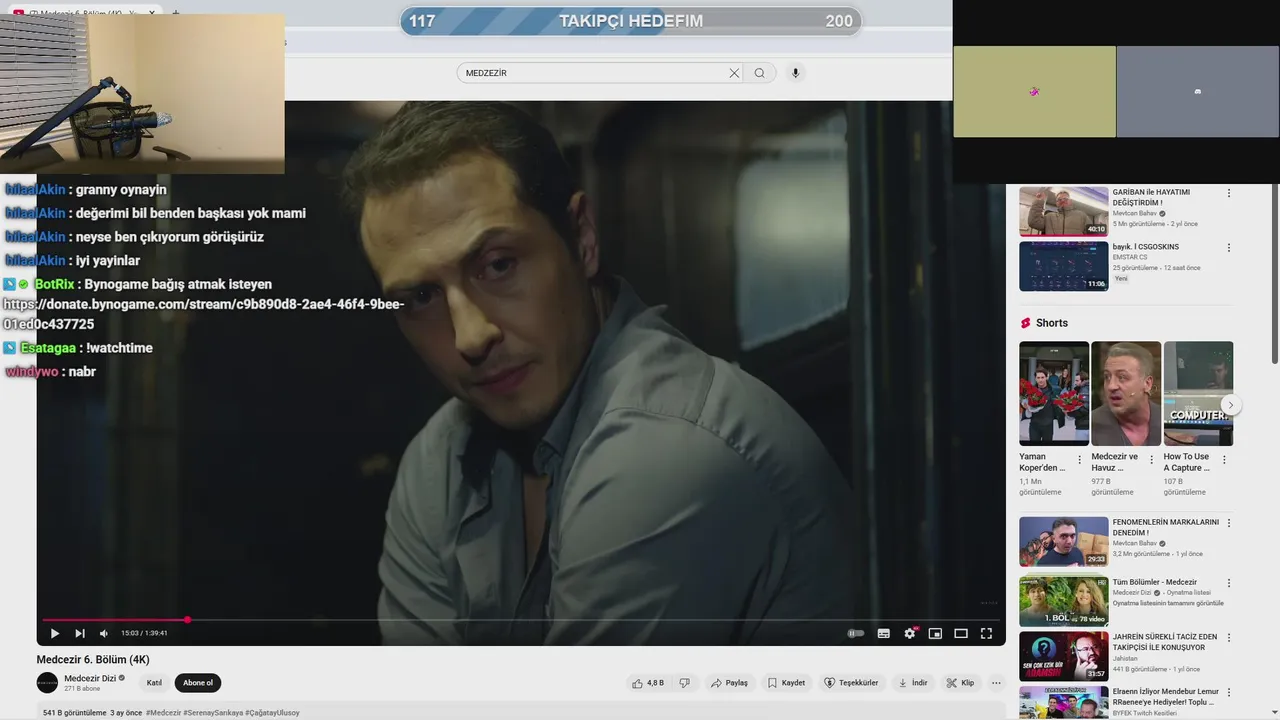Enter fullscreen mode

tap(986, 633)
